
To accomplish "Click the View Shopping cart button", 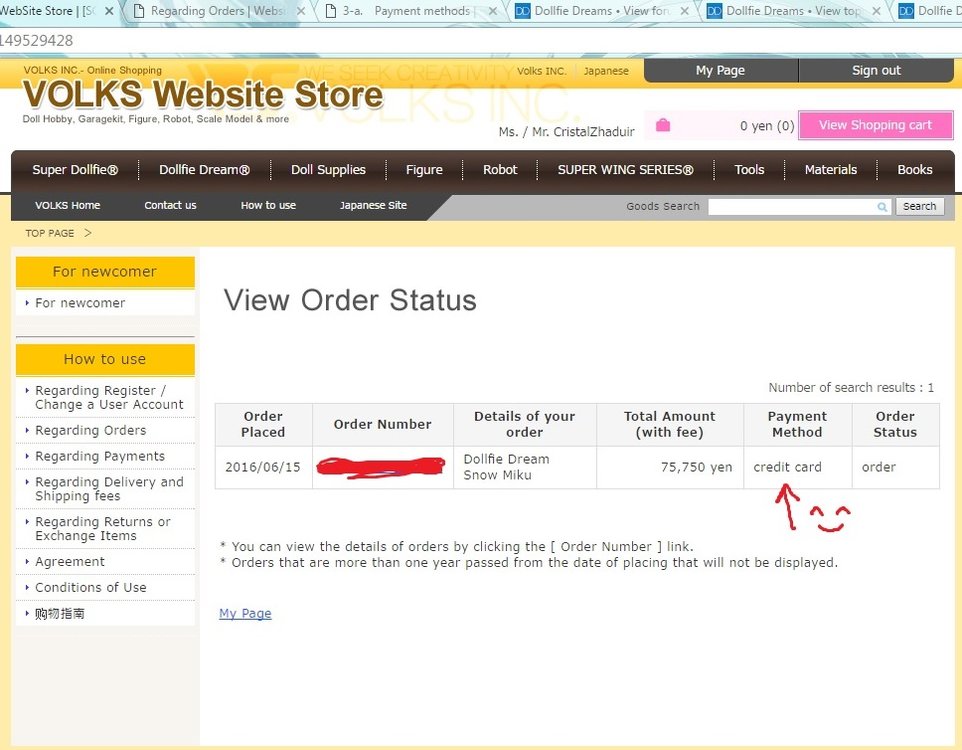I will (875, 125).
